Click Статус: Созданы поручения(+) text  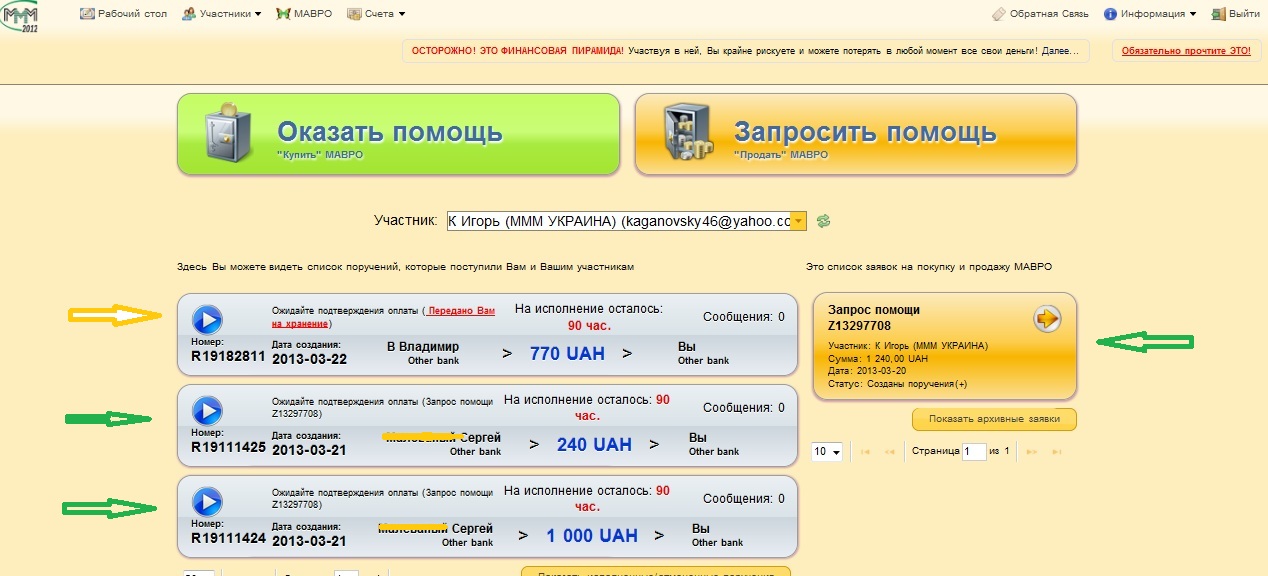(896, 384)
